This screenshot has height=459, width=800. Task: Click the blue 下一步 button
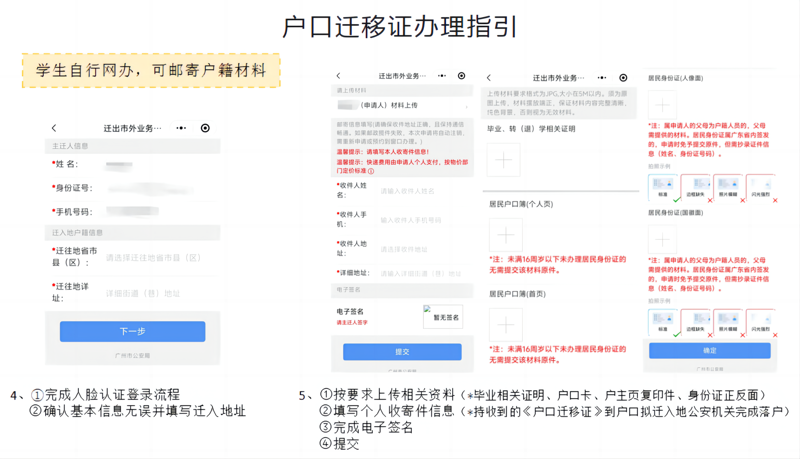click(132, 331)
